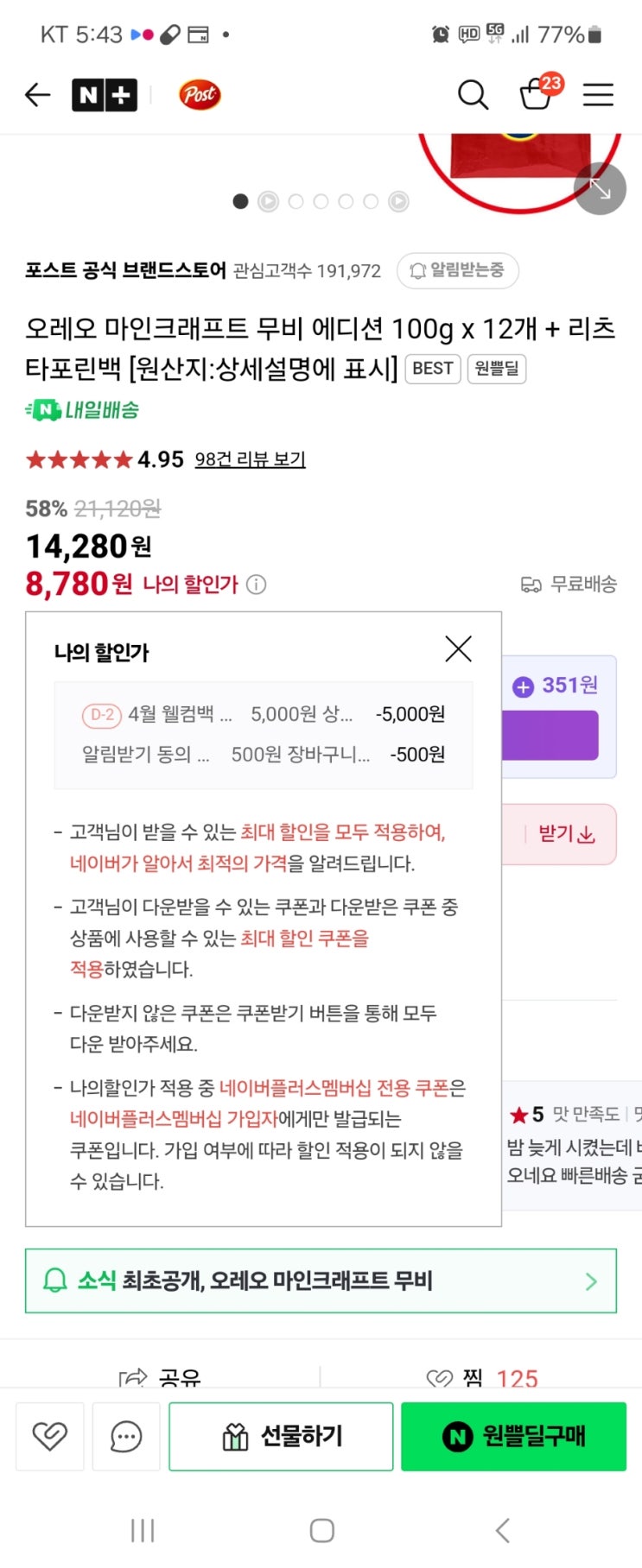Expand the product image fullscreen
The width and height of the screenshot is (642, 1568).
pyautogui.click(x=600, y=188)
